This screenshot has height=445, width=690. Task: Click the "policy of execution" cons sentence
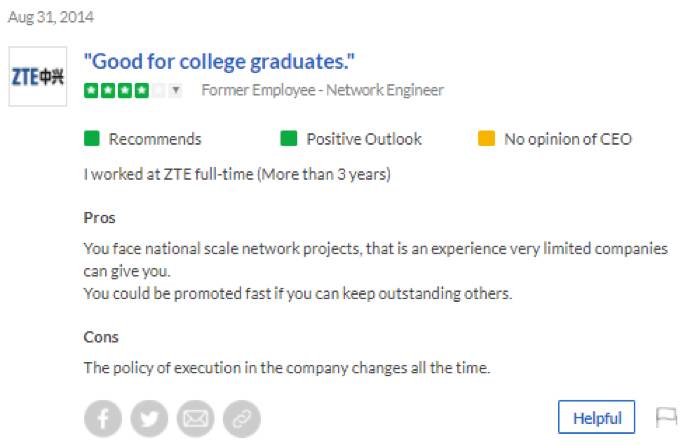287,367
